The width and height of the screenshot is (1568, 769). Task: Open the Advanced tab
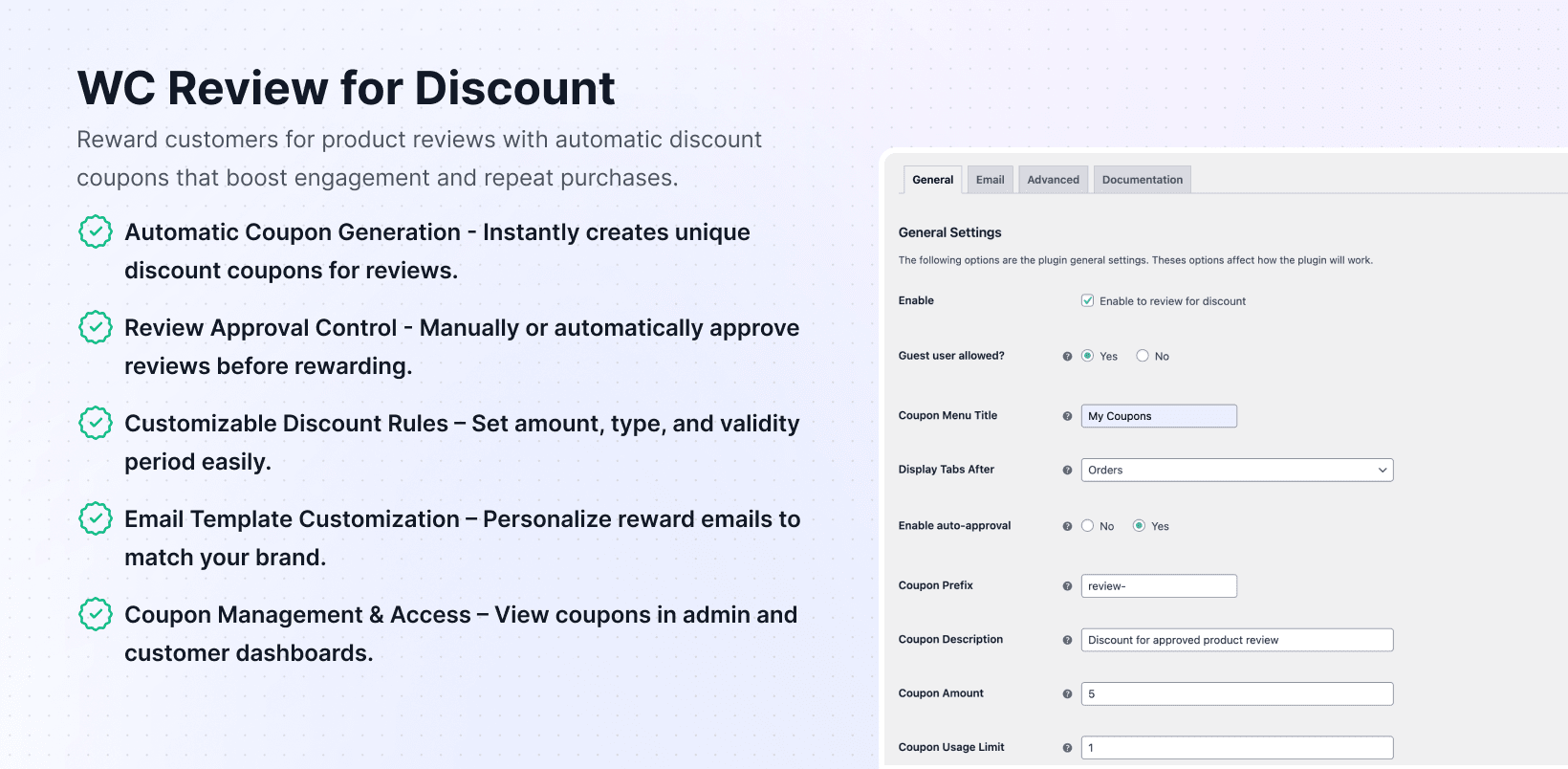(x=1053, y=180)
